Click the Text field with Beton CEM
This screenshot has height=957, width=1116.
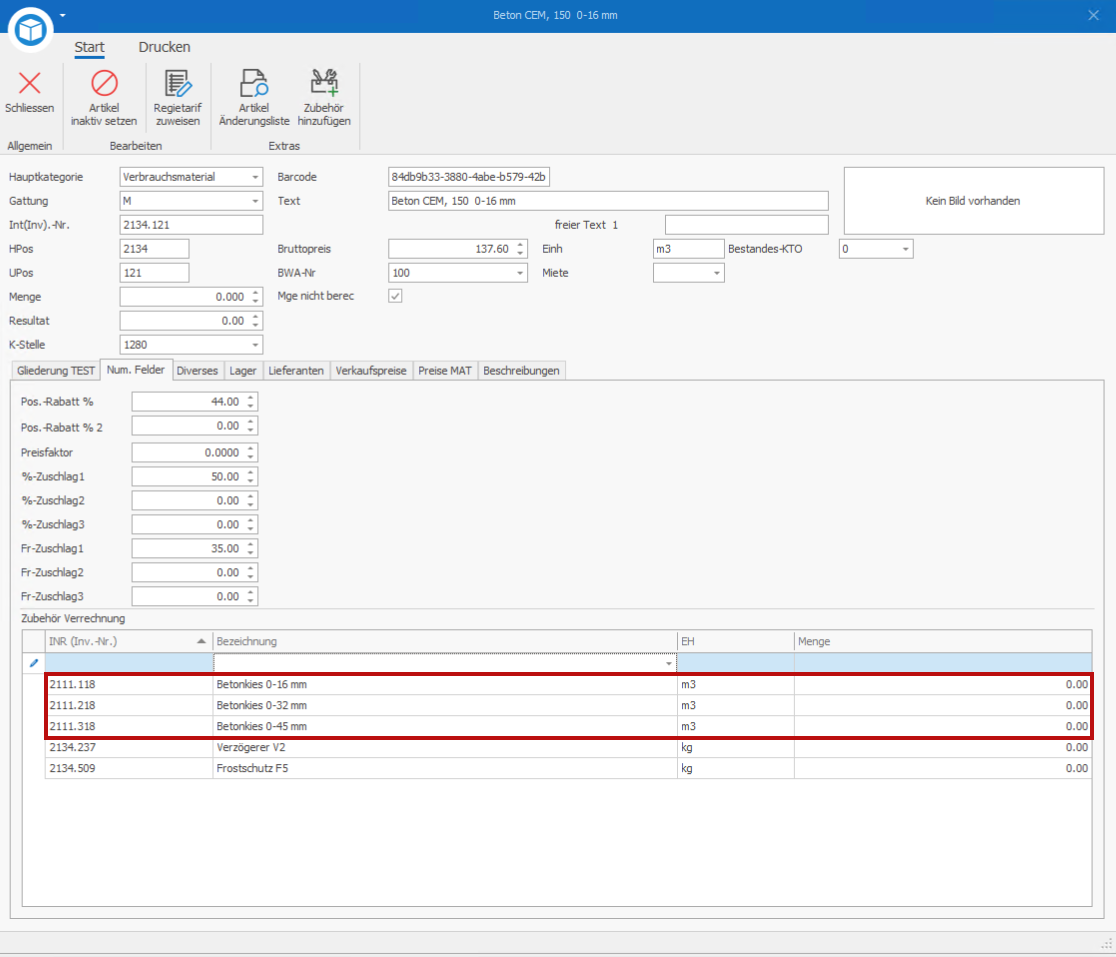click(609, 201)
